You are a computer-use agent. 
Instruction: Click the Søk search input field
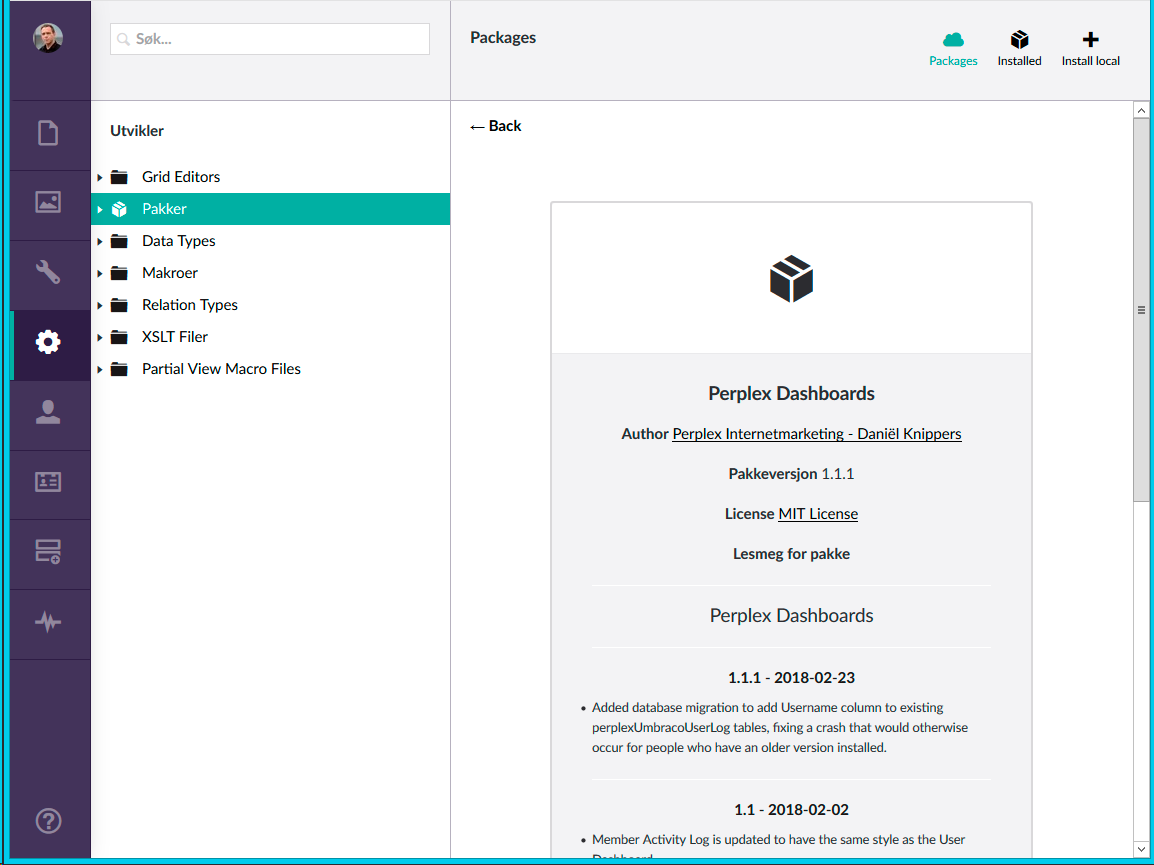click(270, 39)
